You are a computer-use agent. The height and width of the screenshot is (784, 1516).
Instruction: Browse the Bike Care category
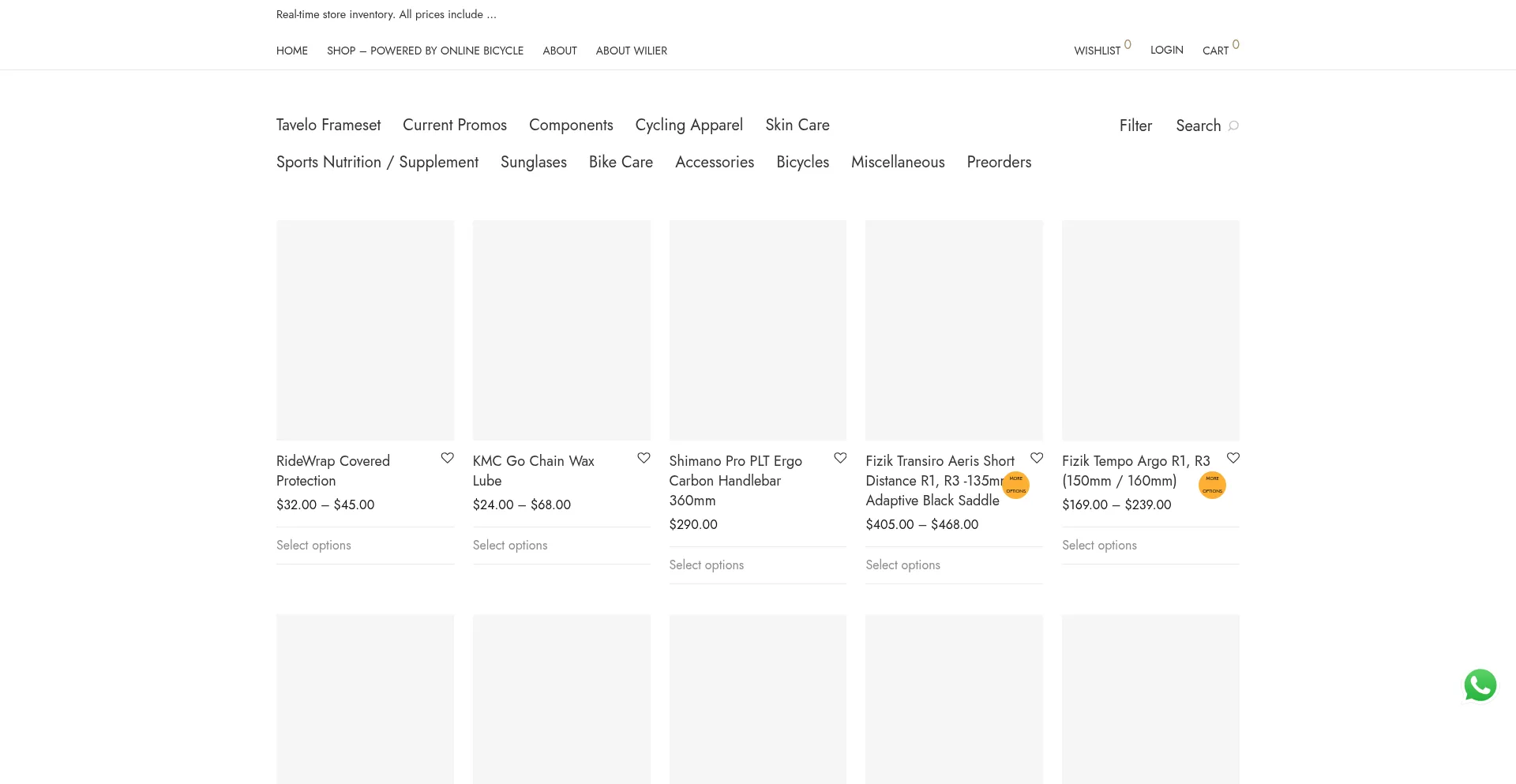click(621, 162)
